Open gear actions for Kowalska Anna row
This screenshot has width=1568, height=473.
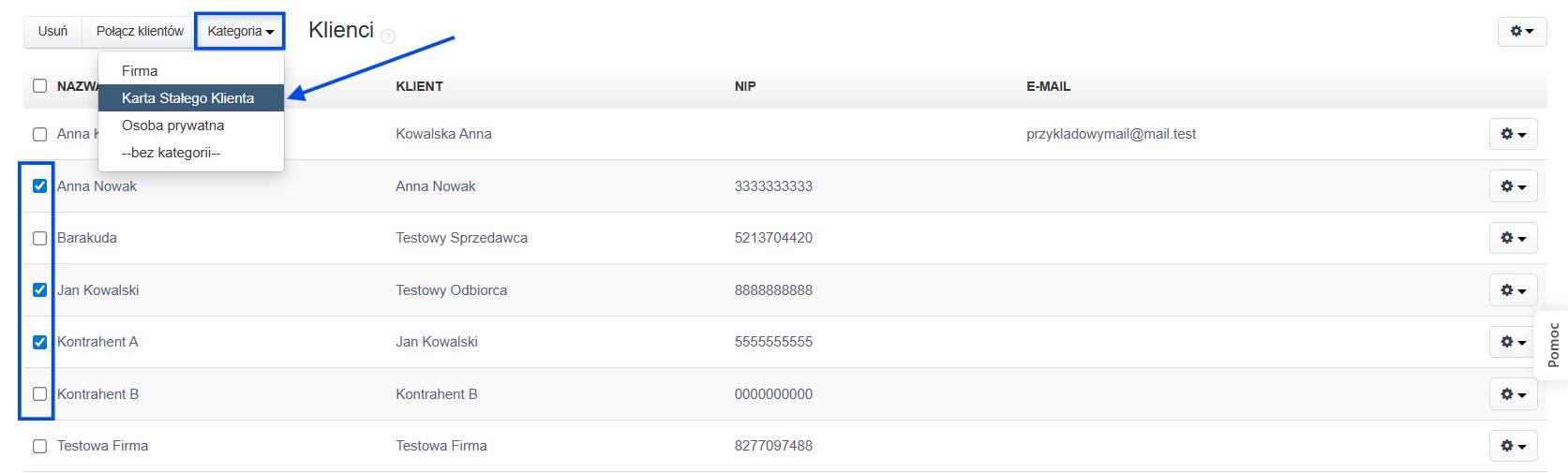point(1514,134)
